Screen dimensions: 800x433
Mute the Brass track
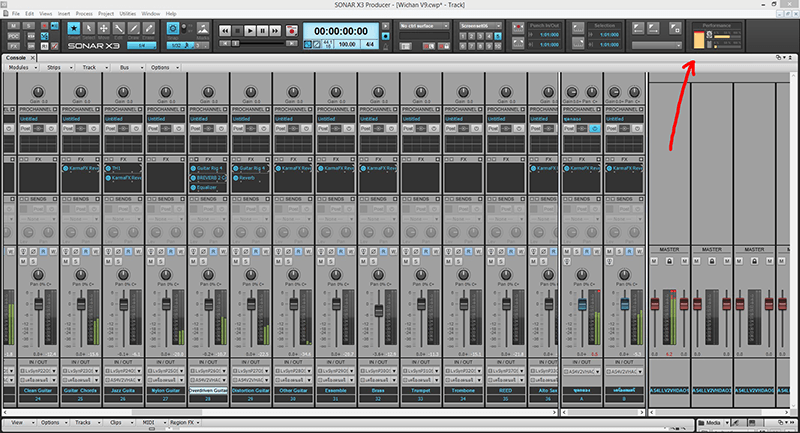[x=363, y=261]
